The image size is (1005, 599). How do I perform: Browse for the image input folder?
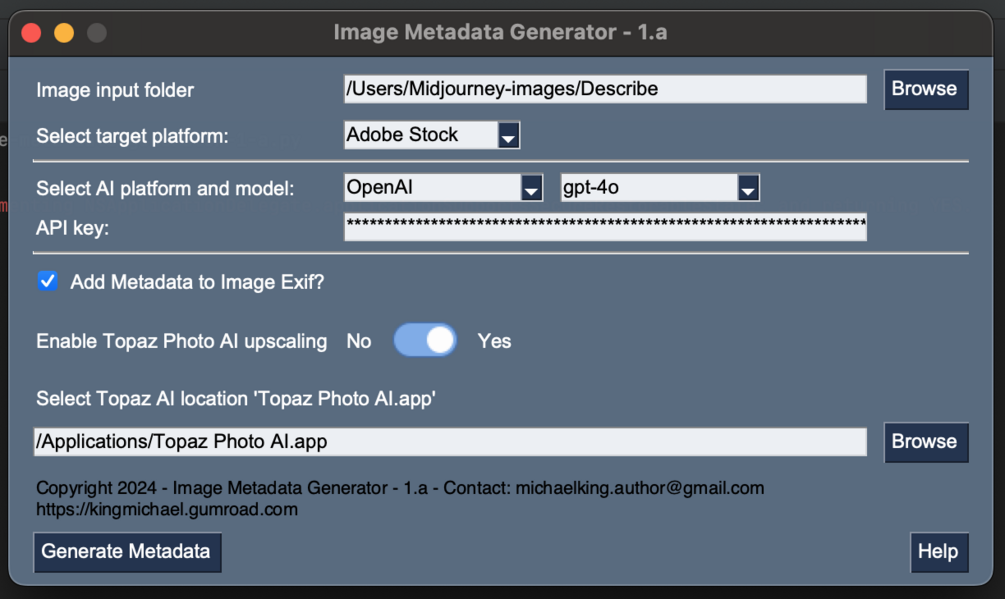(x=925, y=89)
